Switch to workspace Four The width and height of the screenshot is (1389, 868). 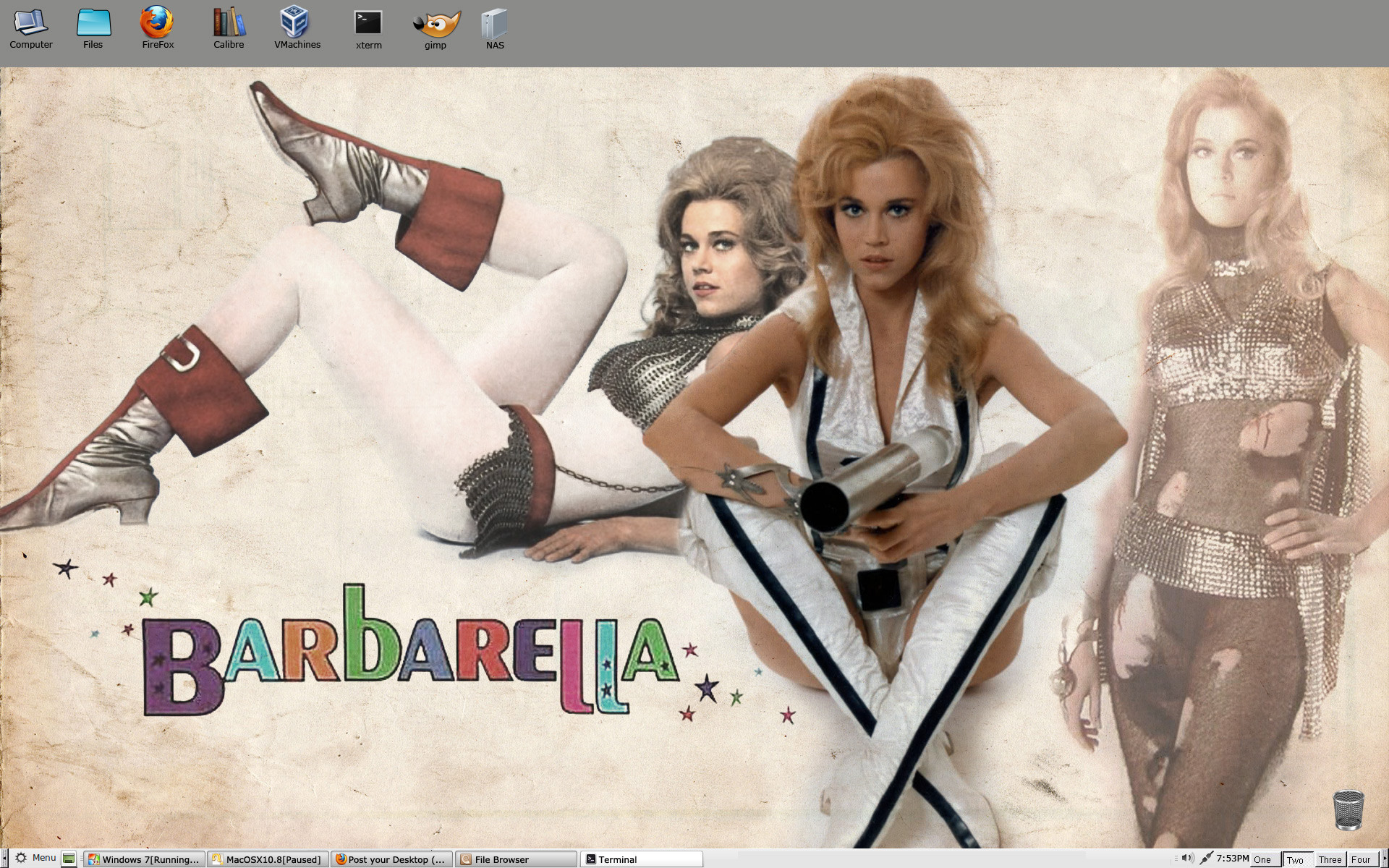[1362, 859]
